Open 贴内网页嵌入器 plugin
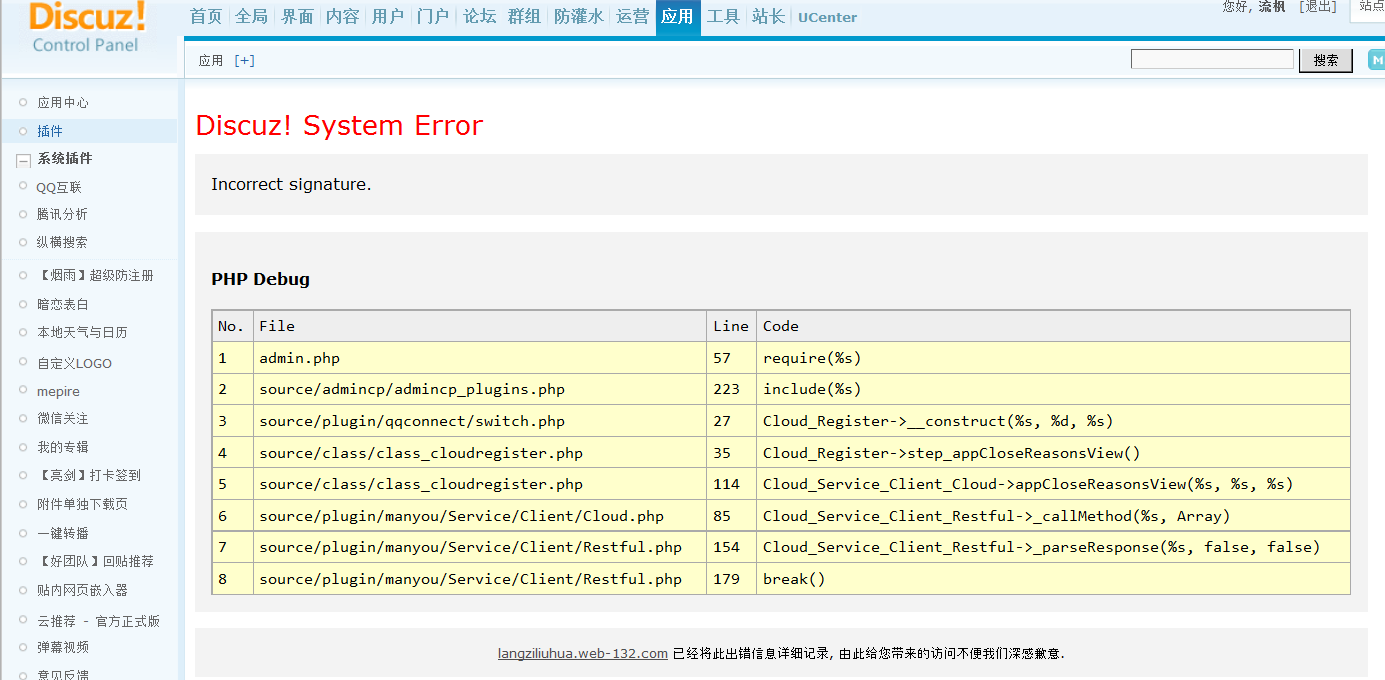 (82, 590)
